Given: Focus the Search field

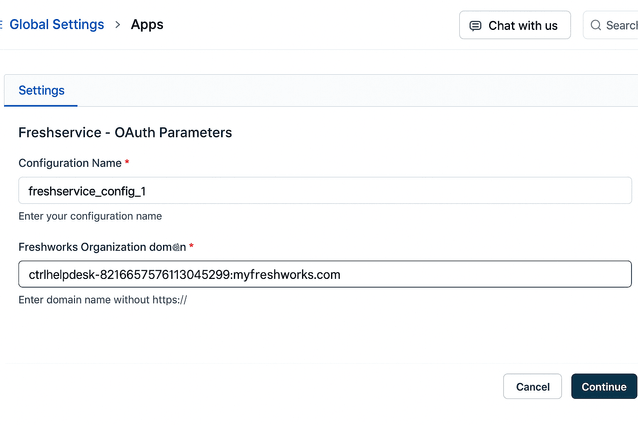Looking at the screenshot, I should pyautogui.click(x=610, y=25).
